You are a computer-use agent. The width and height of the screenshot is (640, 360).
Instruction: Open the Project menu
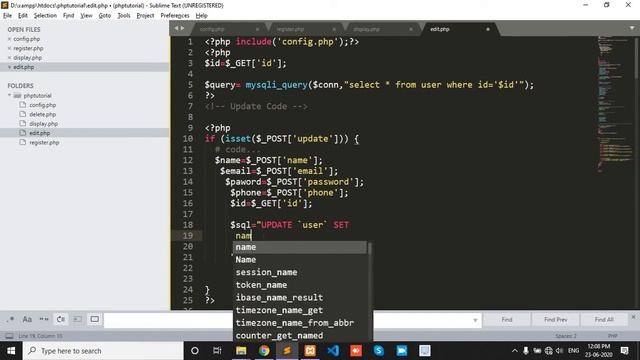(145, 16)
